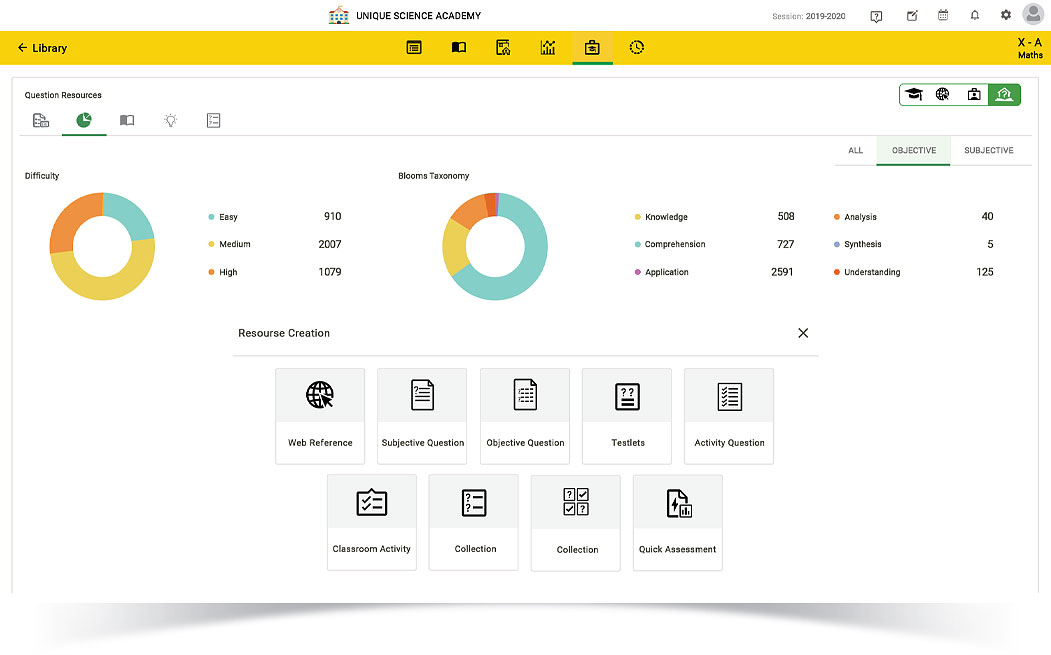
Task: Click the teal Easy legend dot
Action: pos(211,217)
